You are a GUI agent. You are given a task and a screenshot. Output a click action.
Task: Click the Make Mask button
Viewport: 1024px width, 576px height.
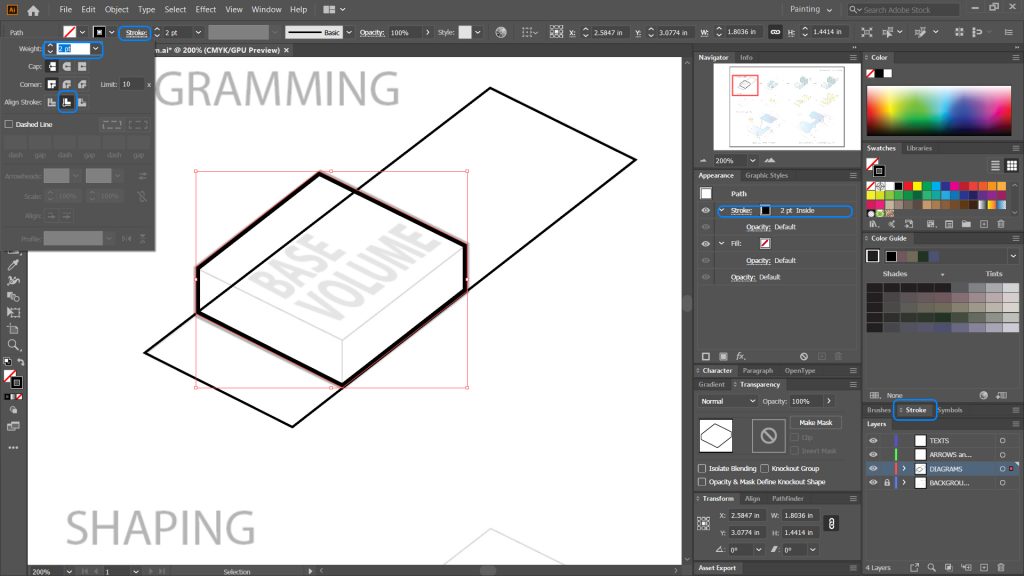tap(816, 422)
